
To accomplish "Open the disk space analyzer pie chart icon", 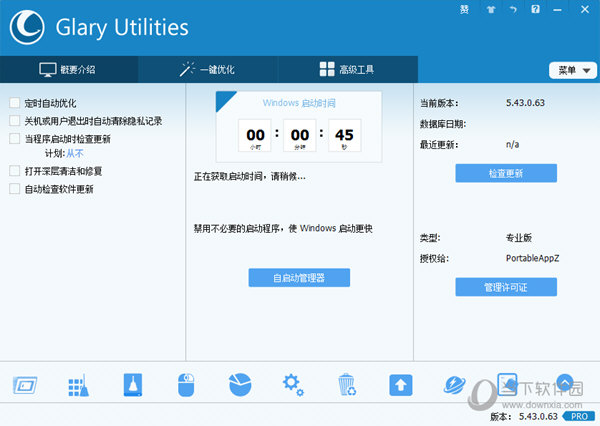I will (x=240, y=385).
